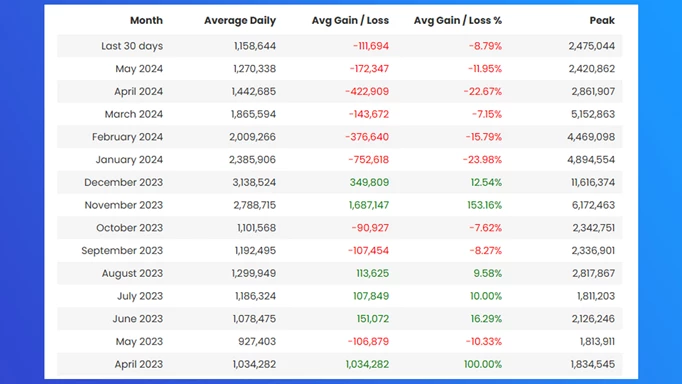The image size is (682, 384).
Task: Select the Last 30 days row label
Action: tap(132, 46)
